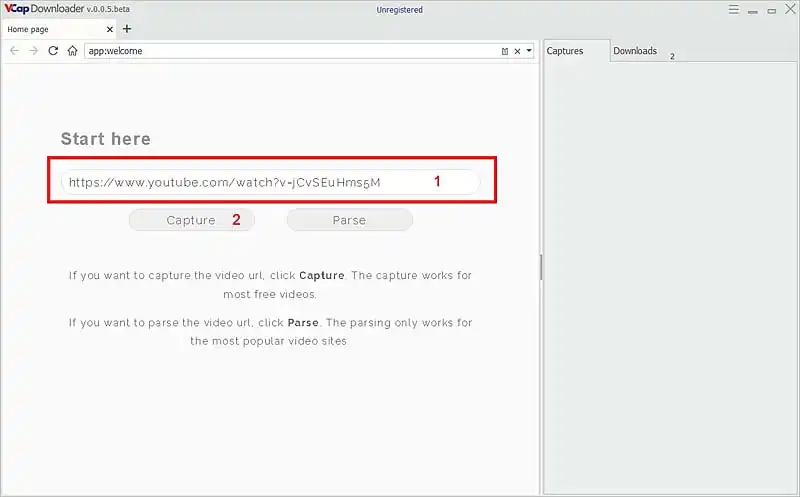The image size is (800, 497).
Task: Close the VCap Downloader window
Action: (x=790, y=9)
